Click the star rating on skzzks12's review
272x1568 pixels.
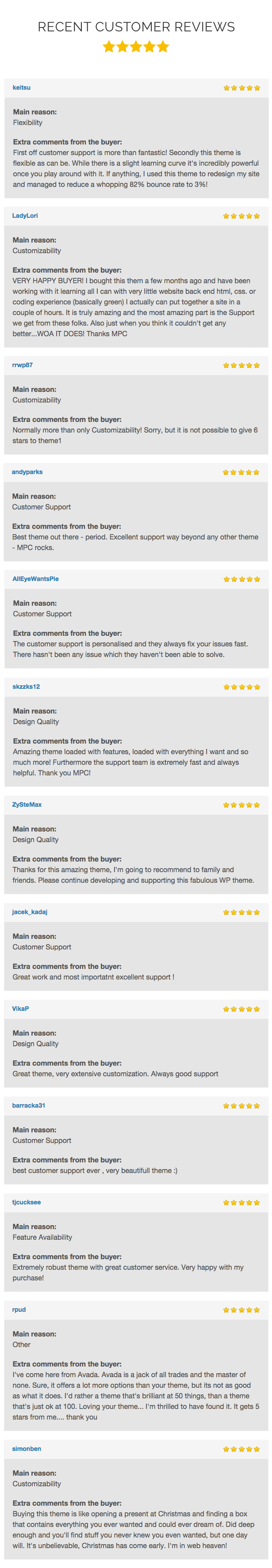click(241, 687)
